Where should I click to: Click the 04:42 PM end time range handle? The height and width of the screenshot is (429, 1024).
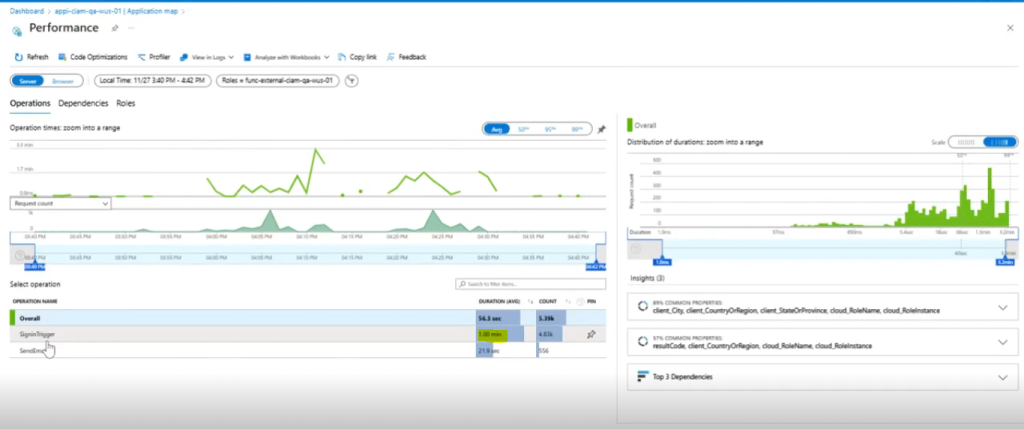(596, 266)
